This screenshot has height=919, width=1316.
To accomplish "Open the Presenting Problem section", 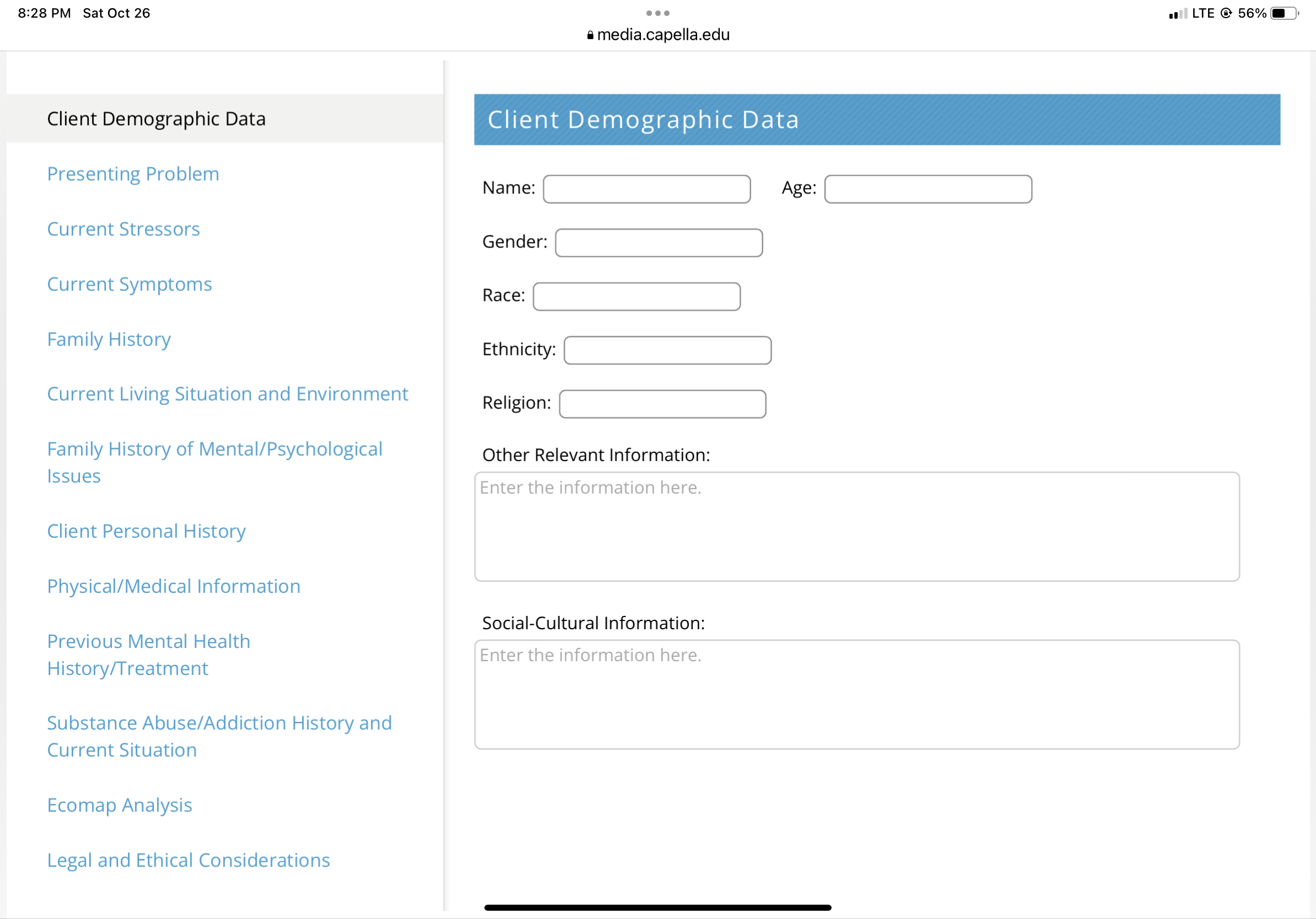I will tap(133, 174).
